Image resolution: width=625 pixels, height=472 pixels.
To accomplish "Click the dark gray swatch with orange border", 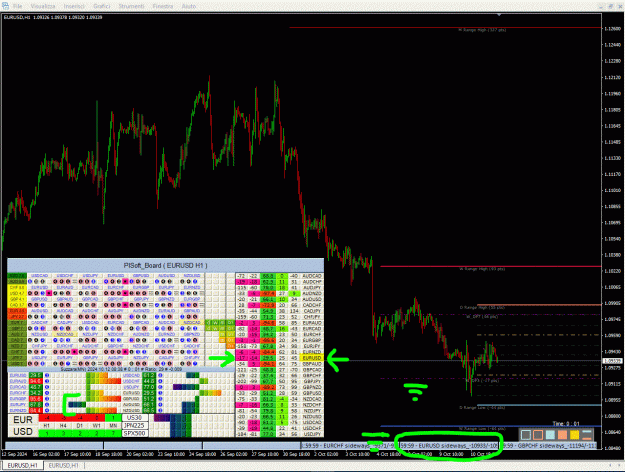I will pyautogui.click(x=538, y=435).
